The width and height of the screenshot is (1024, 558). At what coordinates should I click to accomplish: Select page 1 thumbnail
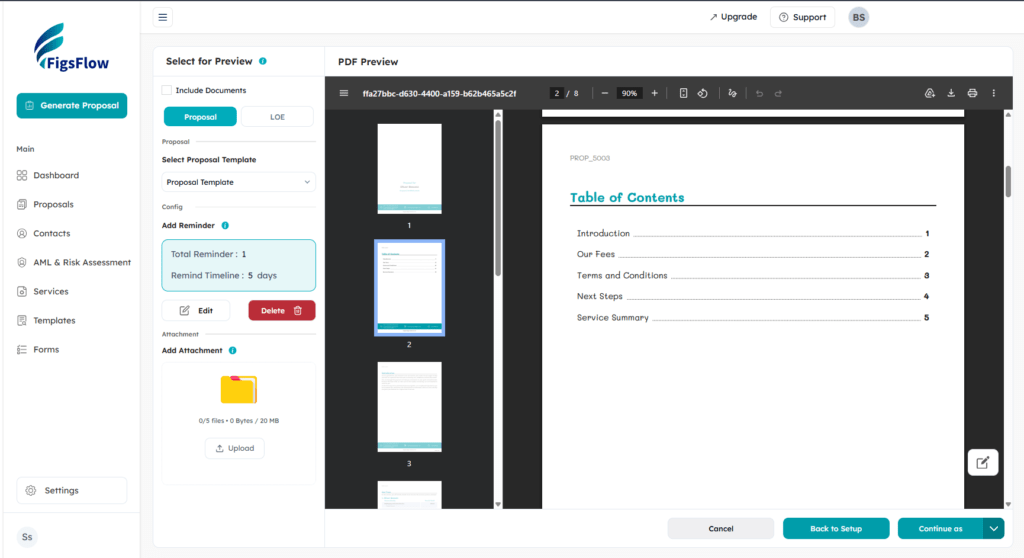pos(409,169)
